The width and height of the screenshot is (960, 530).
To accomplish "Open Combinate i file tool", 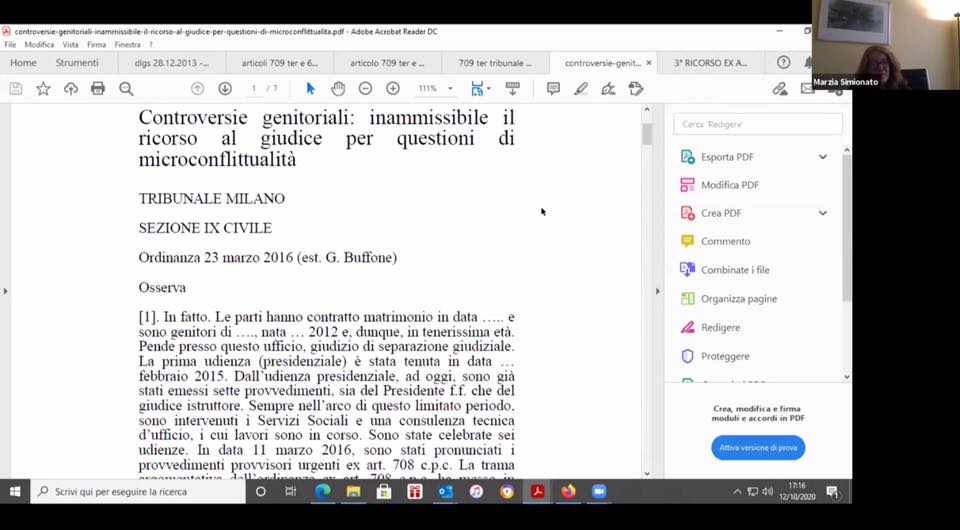I will (735, 270).
